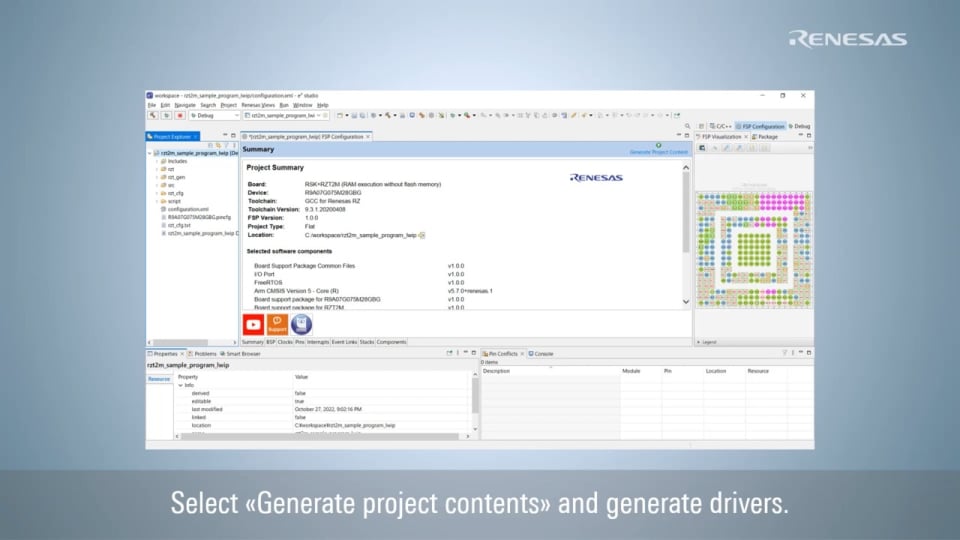Viewport: 960px width, 540px height.
Task: Expand the rzt_gen folder in Project Explorer
Action: coord(157,177)
